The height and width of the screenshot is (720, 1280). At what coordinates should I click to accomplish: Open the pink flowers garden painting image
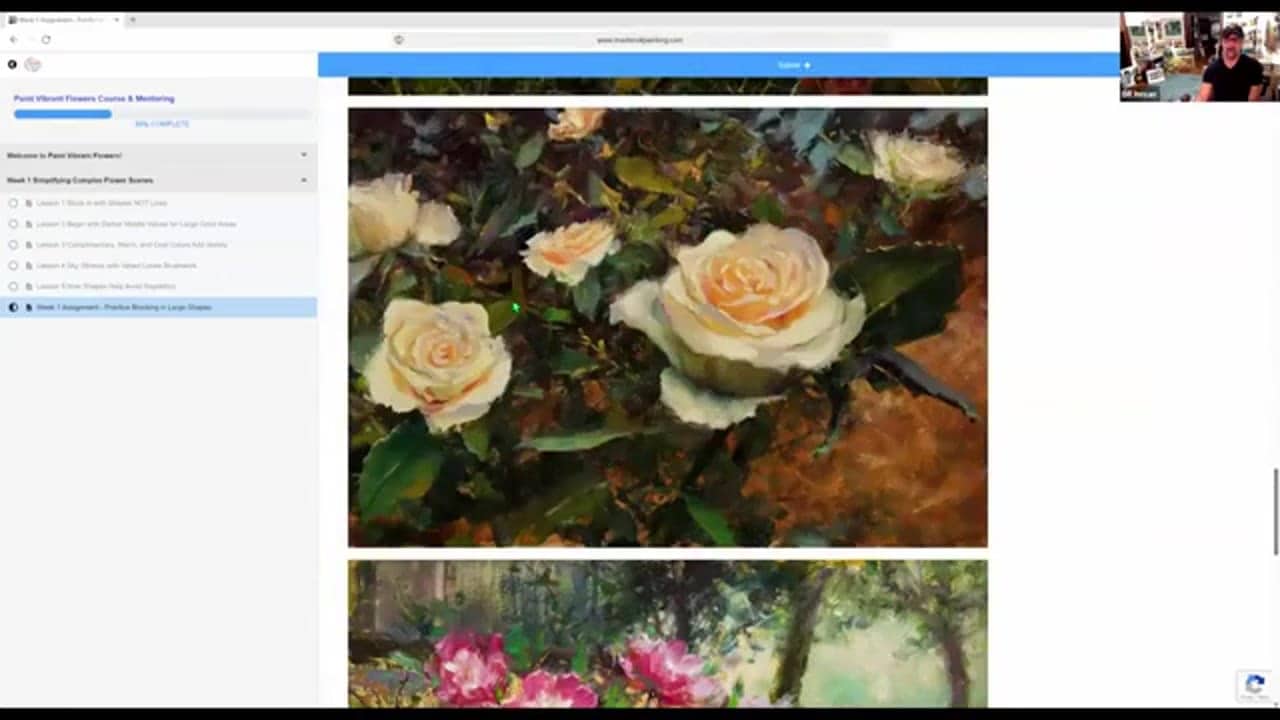pyautogui.click(x=667, y=634)
